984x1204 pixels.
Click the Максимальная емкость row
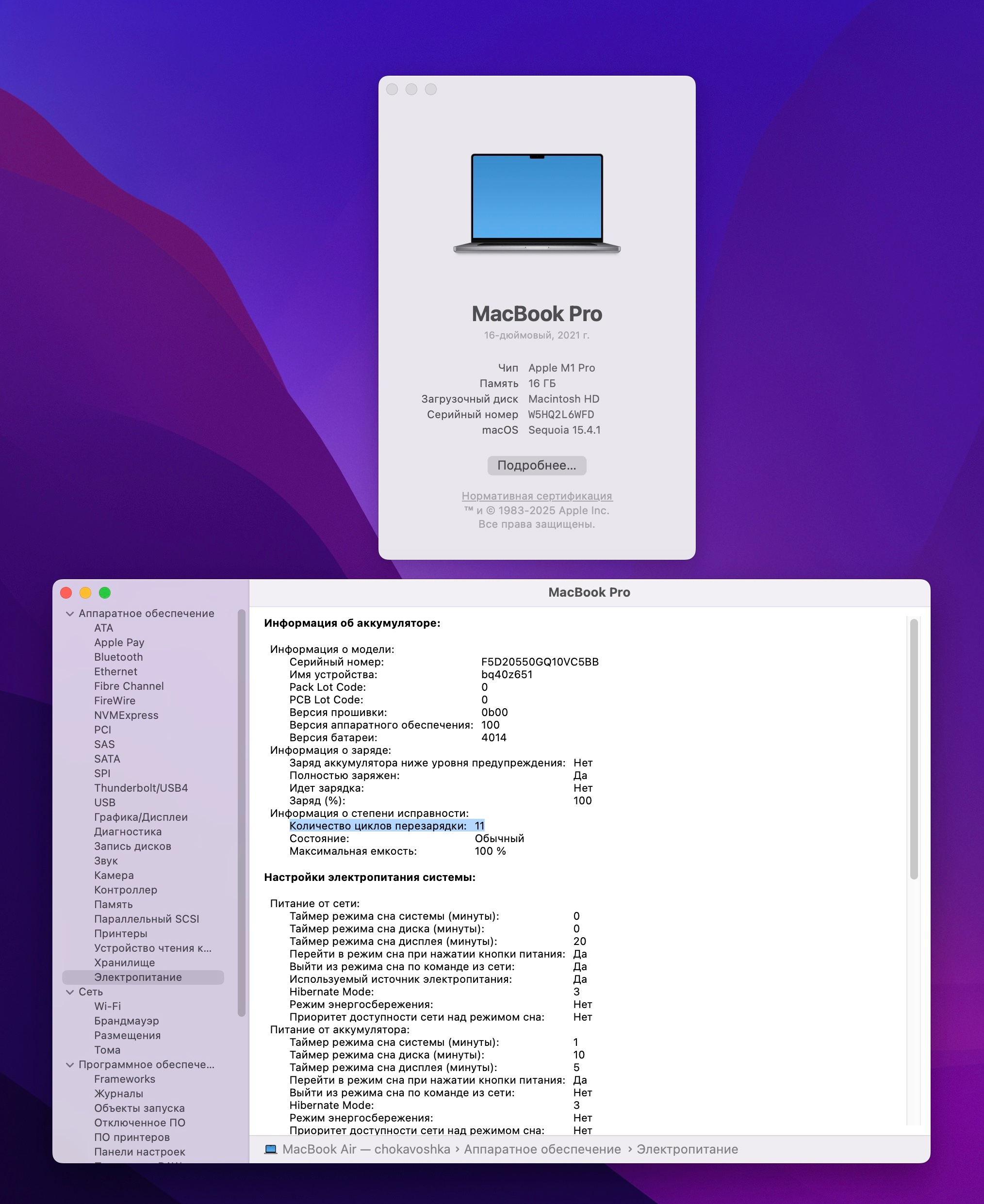tap(397, 851)
